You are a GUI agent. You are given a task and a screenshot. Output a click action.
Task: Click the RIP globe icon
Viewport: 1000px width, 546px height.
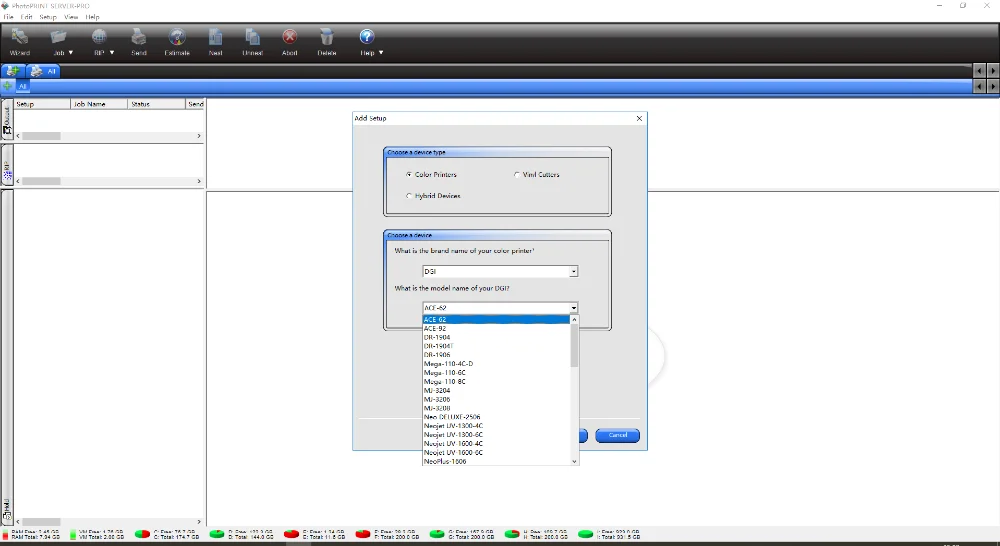[99, 37]
